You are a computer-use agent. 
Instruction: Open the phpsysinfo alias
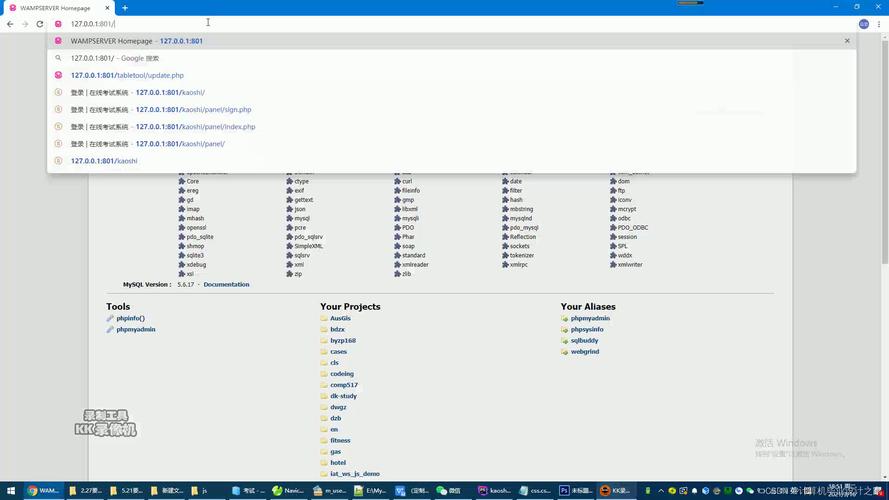pos(587,329)
